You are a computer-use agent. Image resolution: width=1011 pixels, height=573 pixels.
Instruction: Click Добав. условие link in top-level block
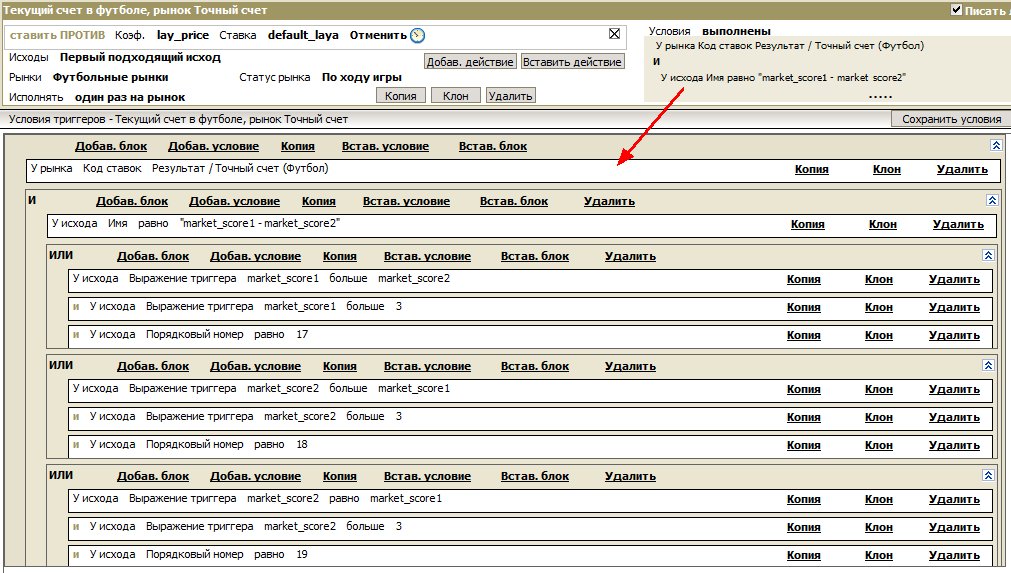pyautogui.click(x=213, y=146)
